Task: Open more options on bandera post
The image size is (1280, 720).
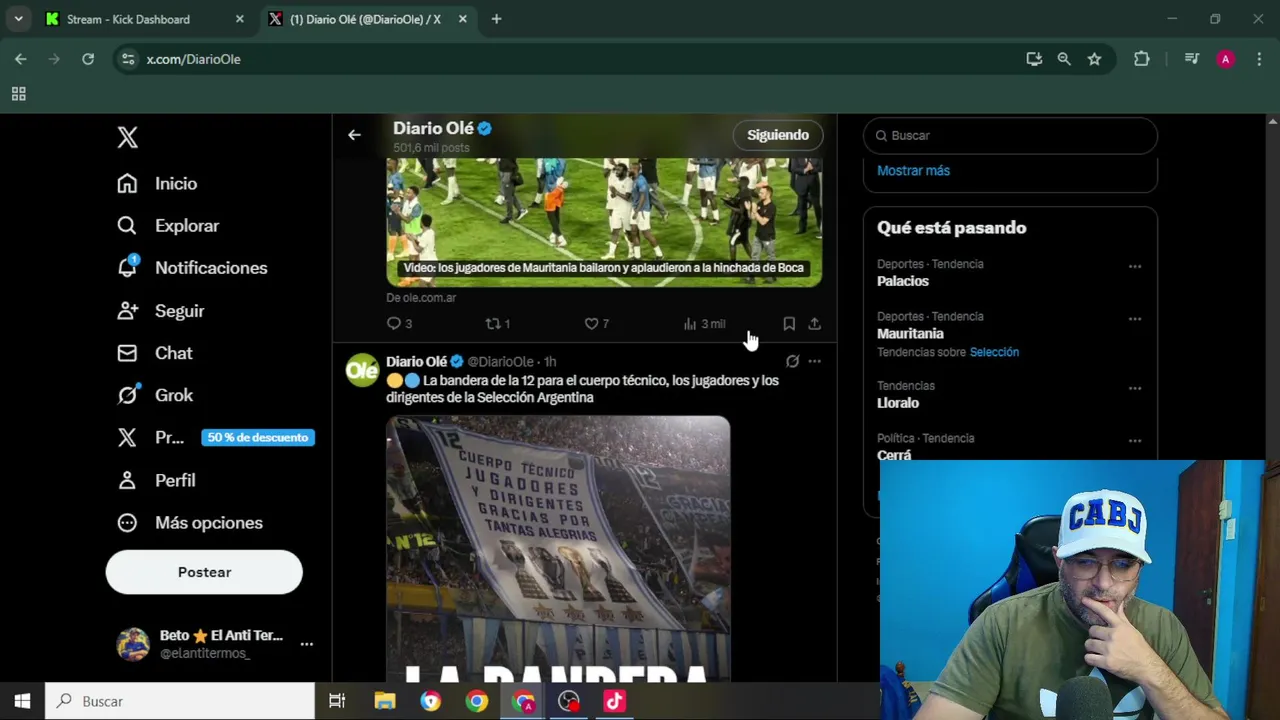Action: tap(814, 361)
